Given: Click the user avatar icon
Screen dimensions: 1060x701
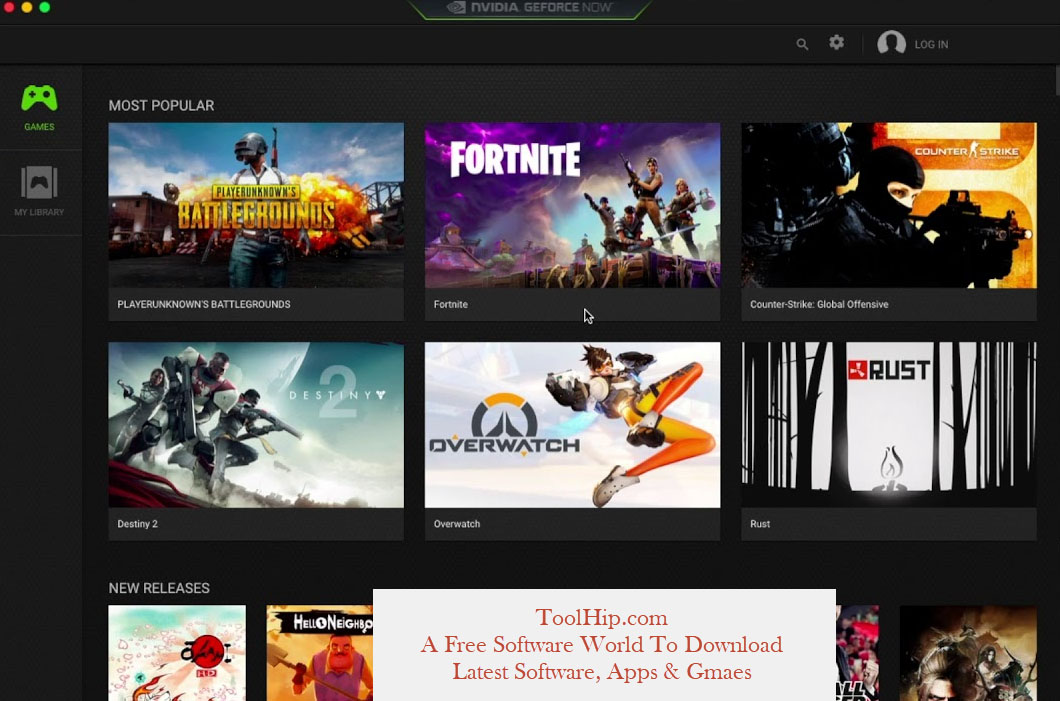Looking at the screenshot, I should [891, 43].
